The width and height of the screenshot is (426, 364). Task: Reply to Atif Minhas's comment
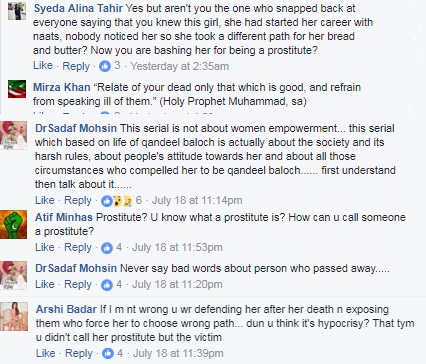[x=78, y=247]
